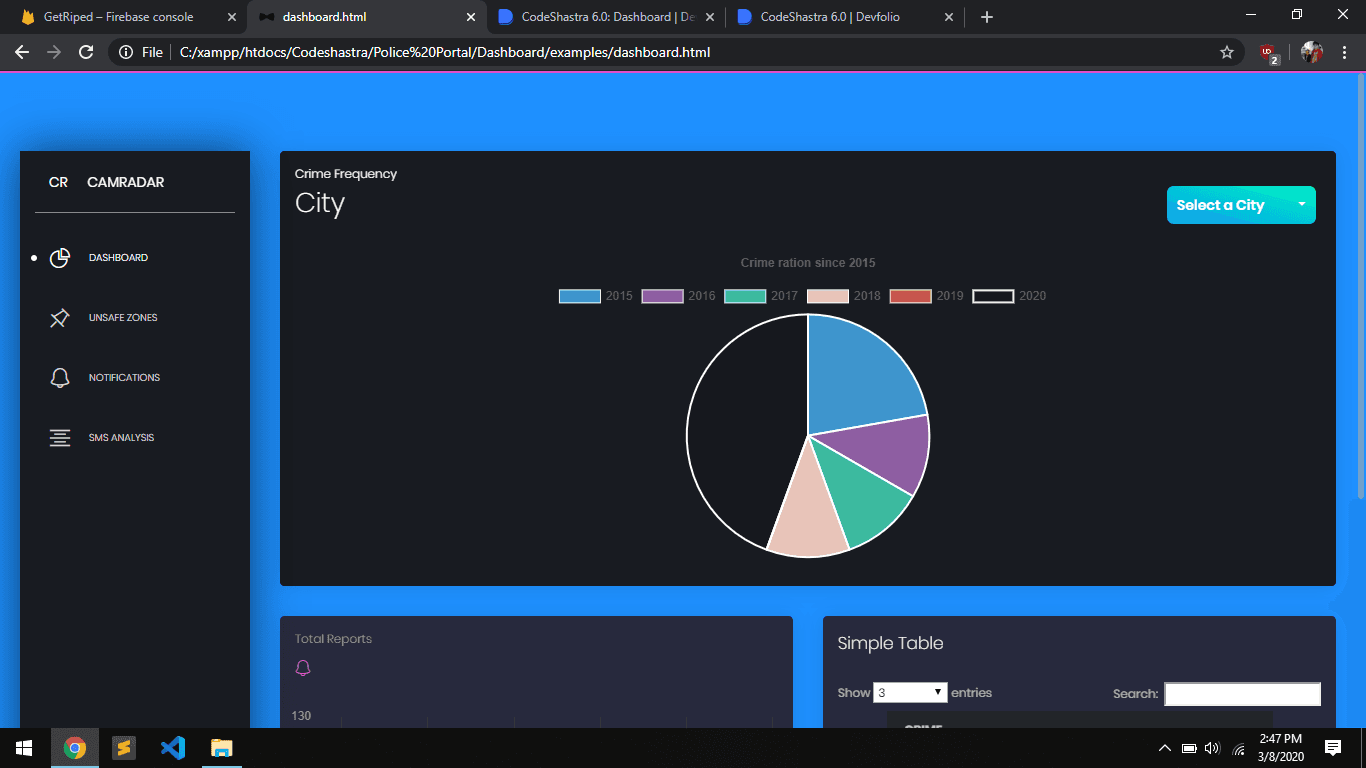1366x768 pixels.
Task: Open Windows Action Center notifications
Action: click(1333, 748)
